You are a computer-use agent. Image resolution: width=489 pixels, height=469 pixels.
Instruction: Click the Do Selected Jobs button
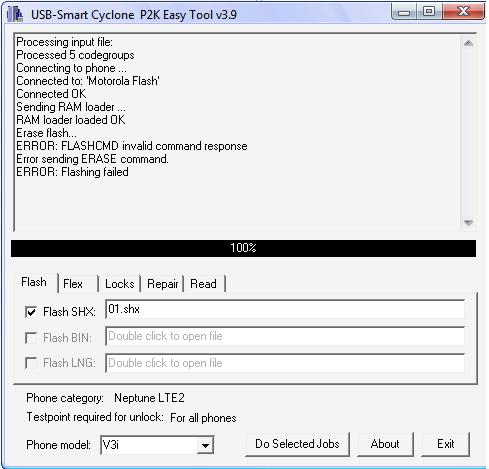(x=297, y=444)
